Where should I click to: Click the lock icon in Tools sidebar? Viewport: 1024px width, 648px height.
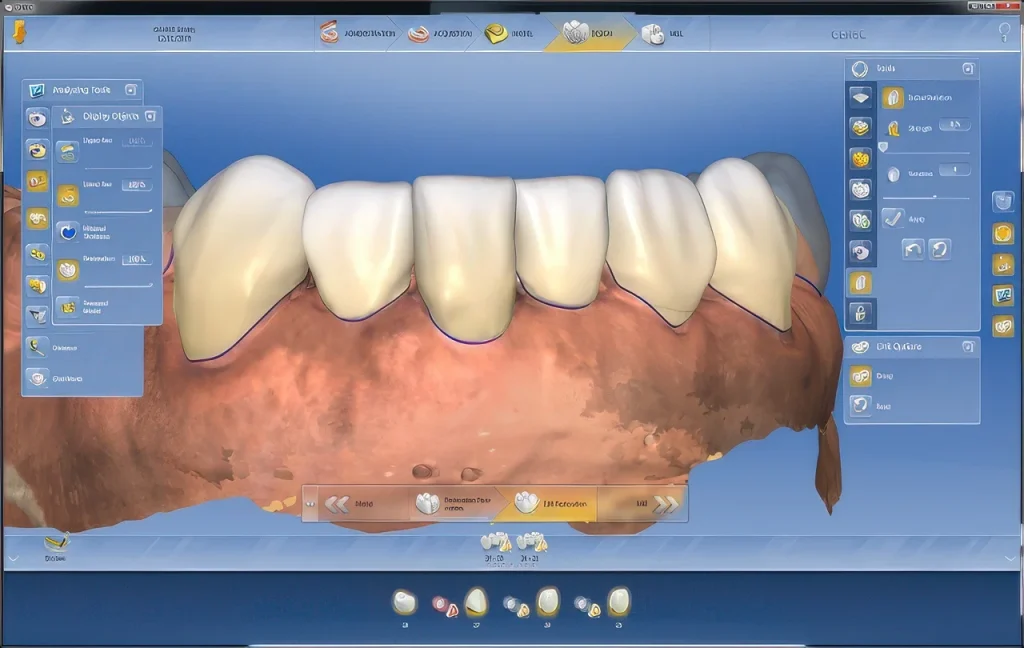click(860, 314)
